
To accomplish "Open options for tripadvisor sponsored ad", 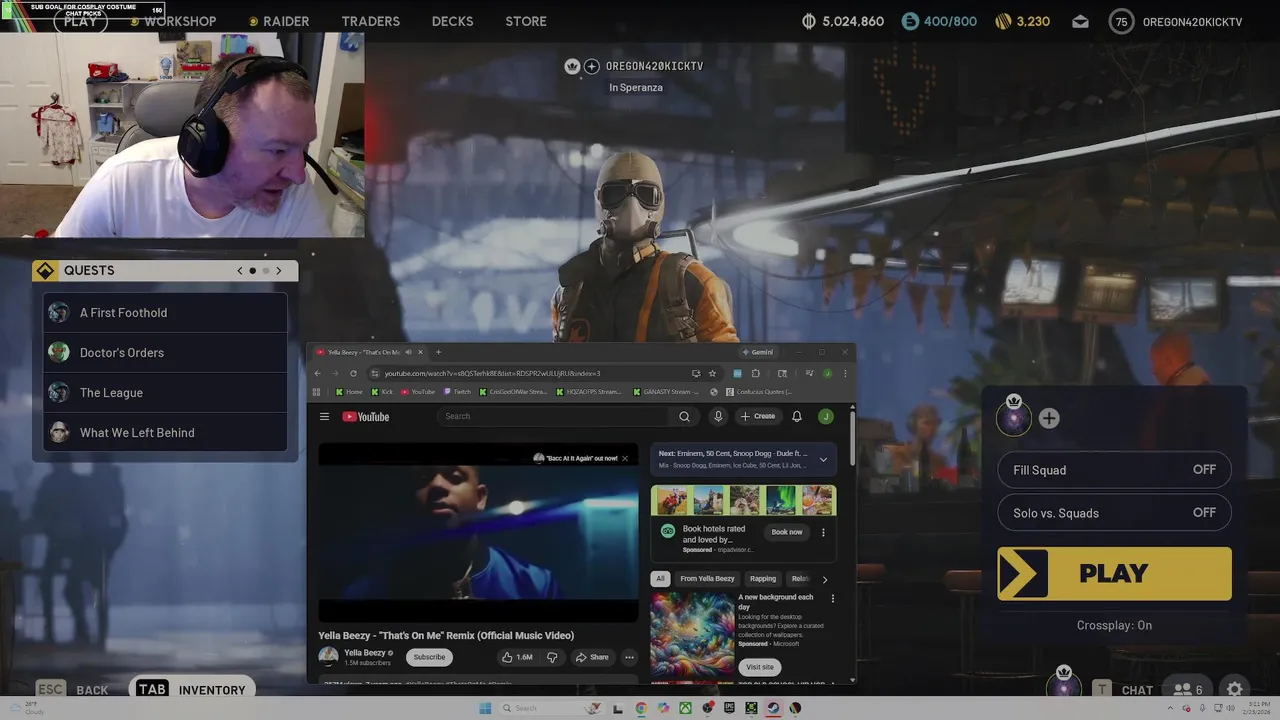I will pyautogui.click(x=823, y=532).
